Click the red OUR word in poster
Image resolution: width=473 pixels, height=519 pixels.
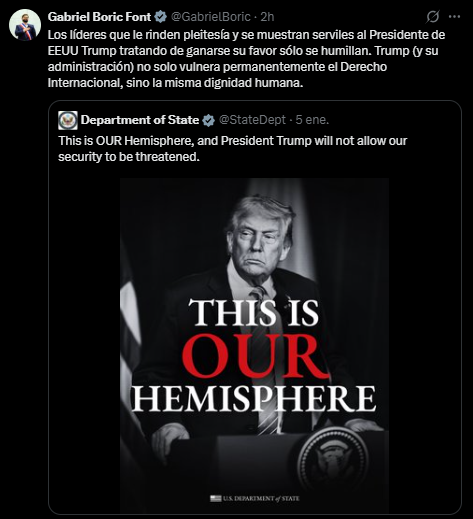(254, 356)
